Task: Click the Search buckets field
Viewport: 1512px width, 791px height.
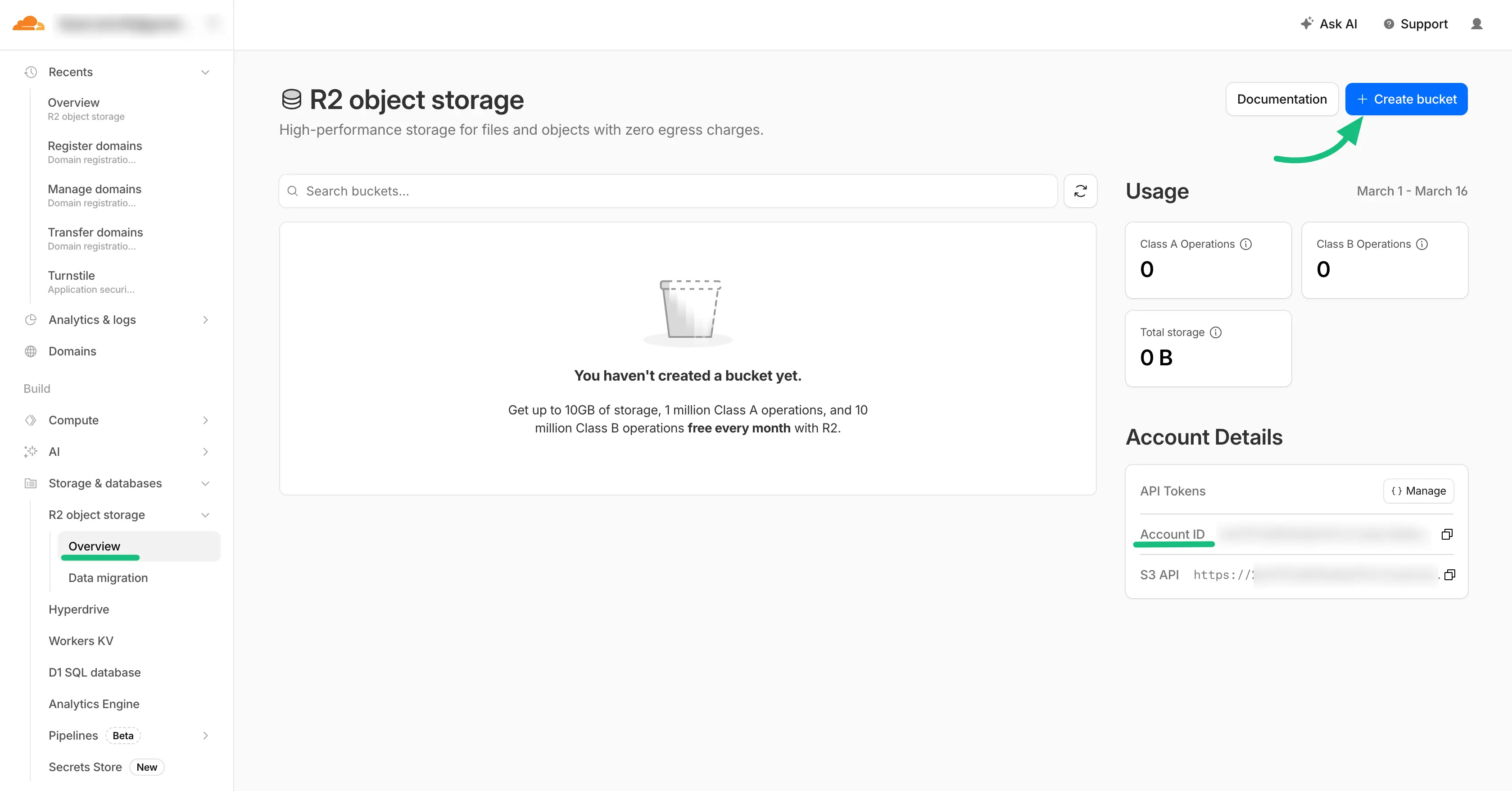Action: (646, 191)
